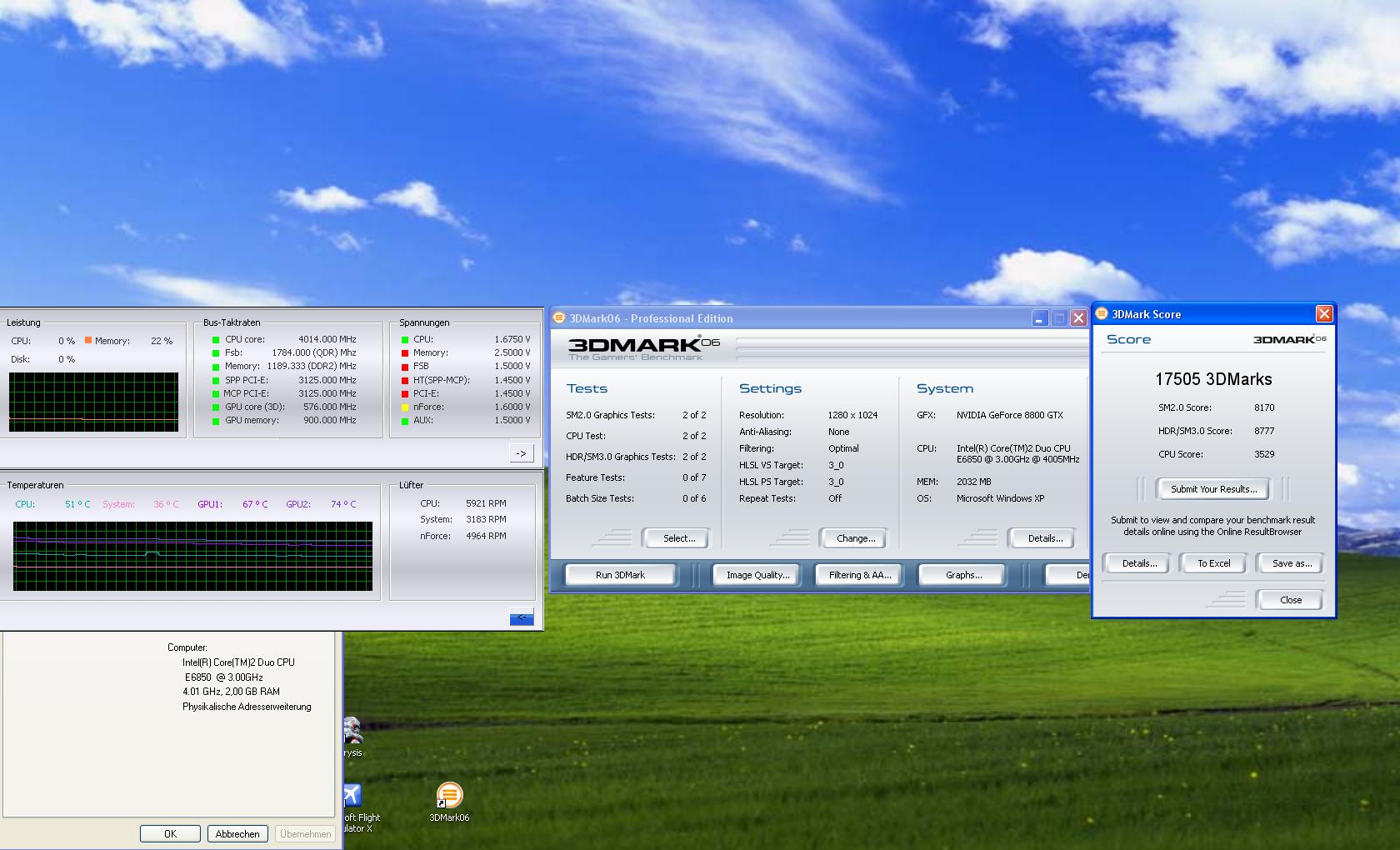The image size is (1400, 850).
Task: Click the GPU2 temperature reading '74 °C'
Action: [x=343, y=504]
